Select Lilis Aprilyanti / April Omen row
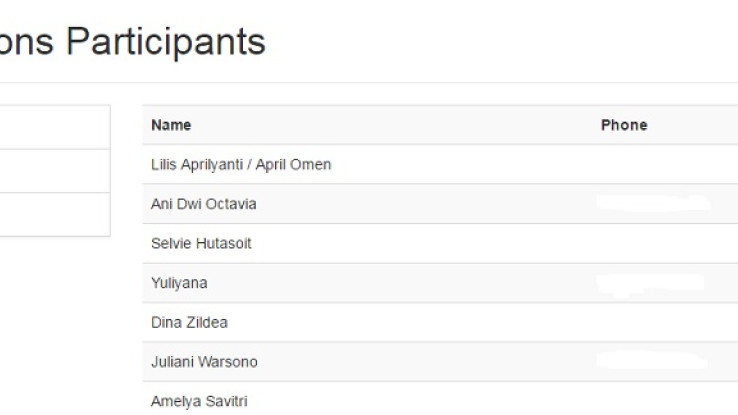738x415 pixels. 241,164
